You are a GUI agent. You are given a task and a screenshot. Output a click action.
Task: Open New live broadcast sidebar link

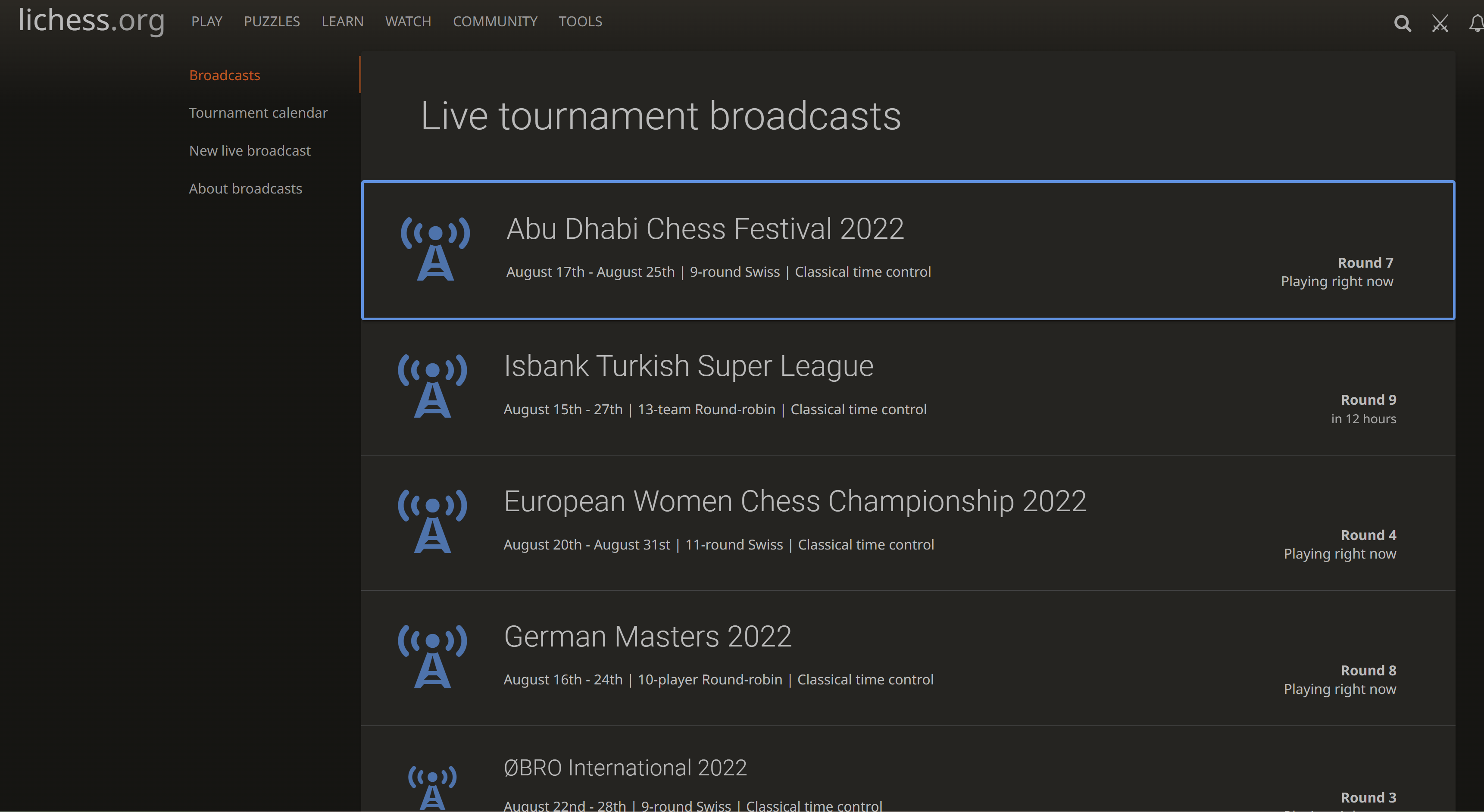point(250,151)
